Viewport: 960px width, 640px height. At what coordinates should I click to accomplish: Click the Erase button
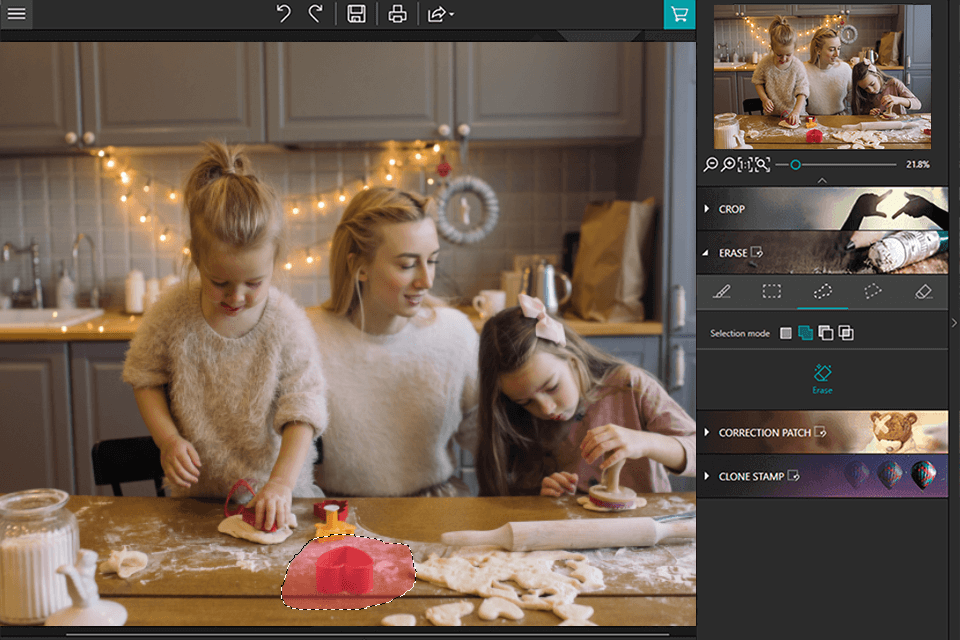click(x=822, y=379)
